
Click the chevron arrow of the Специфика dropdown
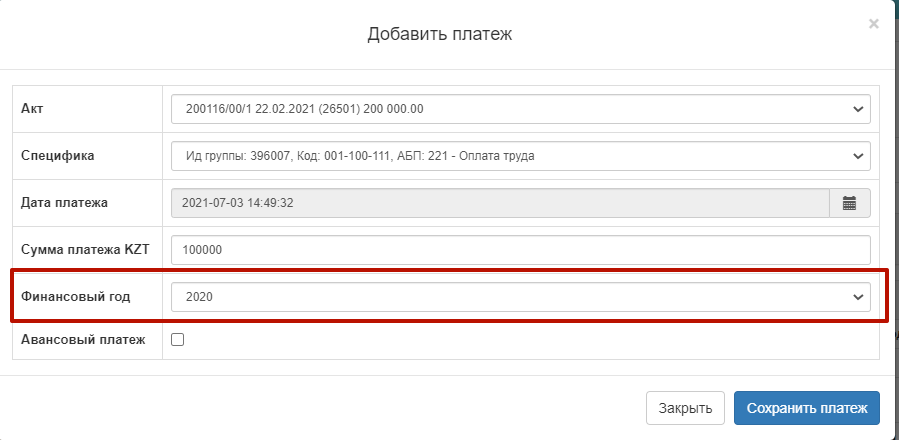[857, 156]
